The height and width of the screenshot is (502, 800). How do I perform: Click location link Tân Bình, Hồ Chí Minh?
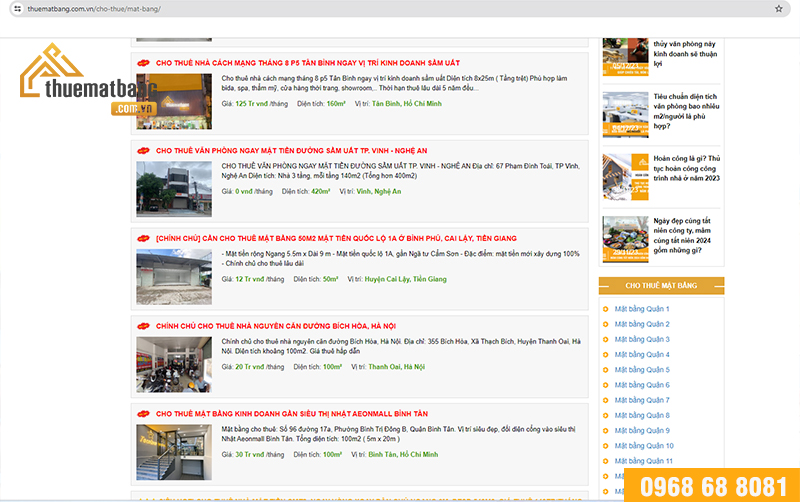[x=407, y=104]
